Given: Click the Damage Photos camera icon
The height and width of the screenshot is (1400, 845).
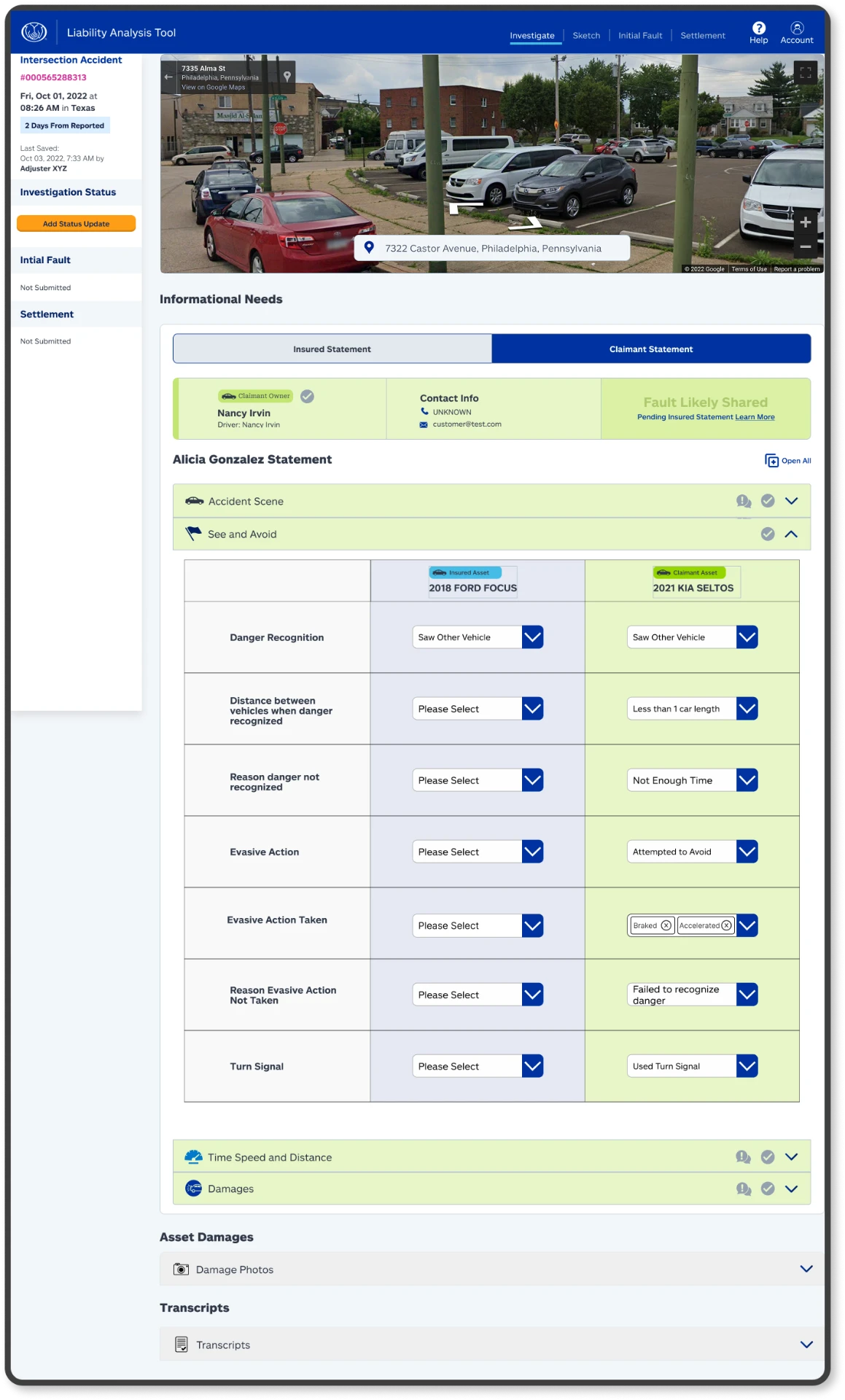Looking at the screenshot, I should click(181, 1269).
